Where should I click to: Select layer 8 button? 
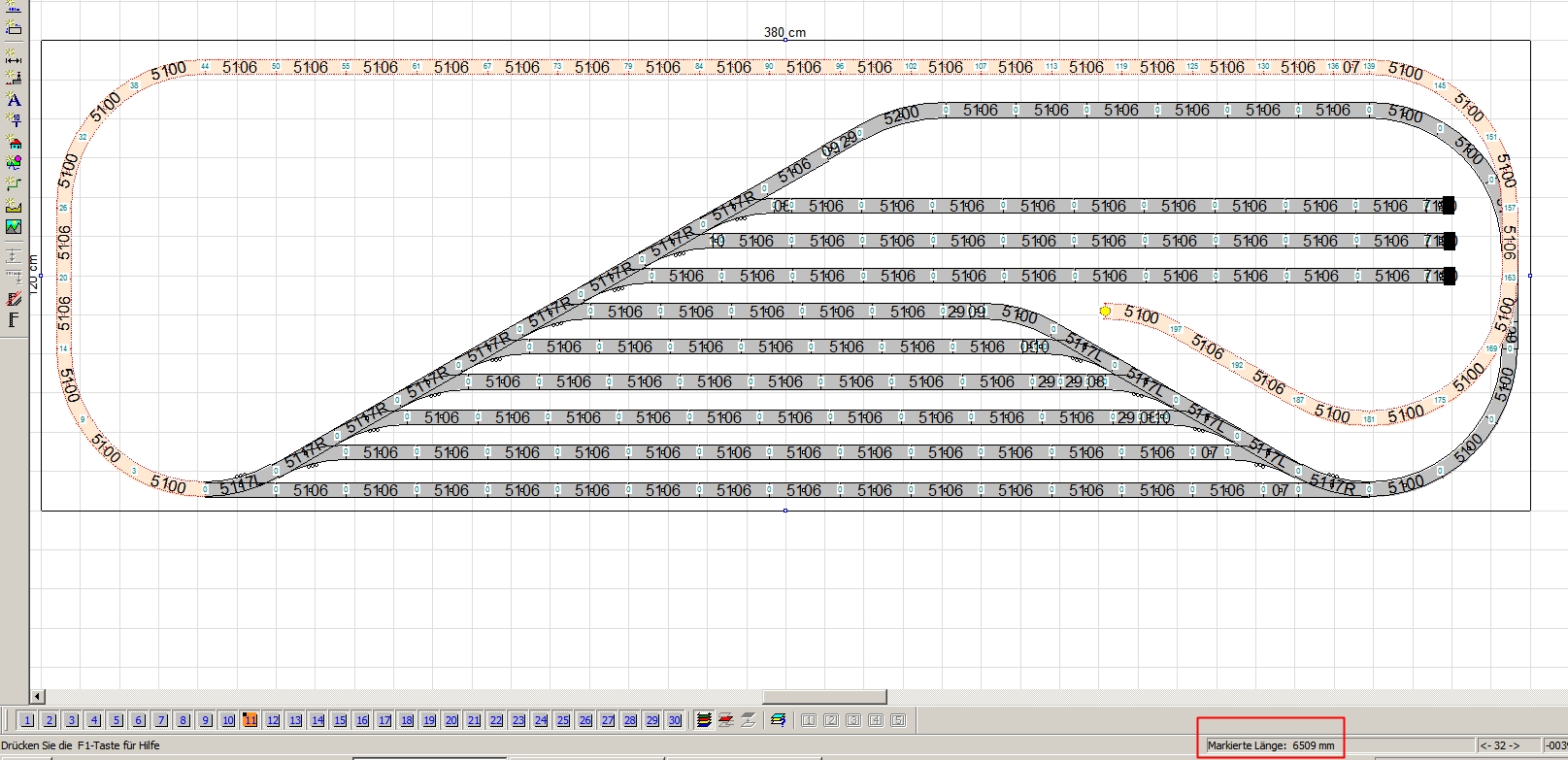183,720
